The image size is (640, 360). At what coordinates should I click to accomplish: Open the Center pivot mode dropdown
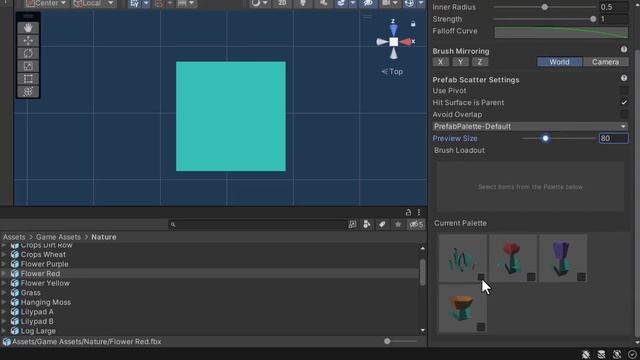46,3
